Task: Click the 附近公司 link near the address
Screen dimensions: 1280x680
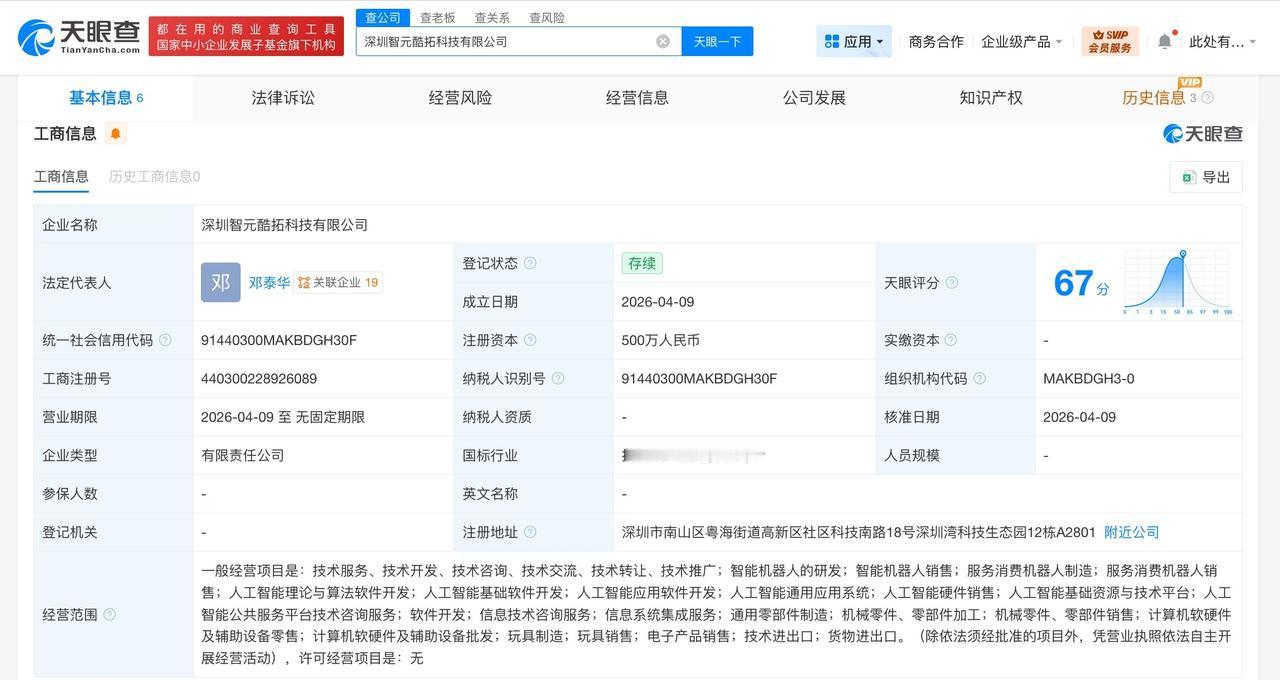Action: (1130, 532)
